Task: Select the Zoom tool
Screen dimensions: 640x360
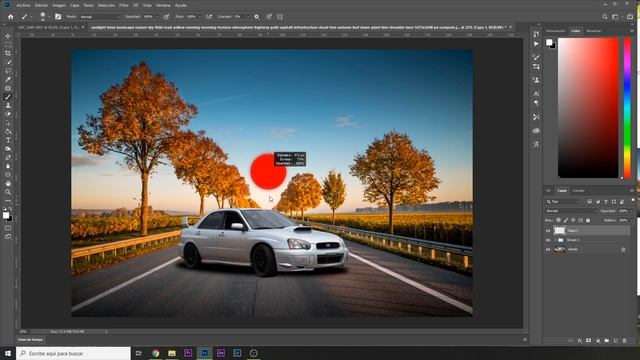Action: pyautogui.click(x=8, y=192)
